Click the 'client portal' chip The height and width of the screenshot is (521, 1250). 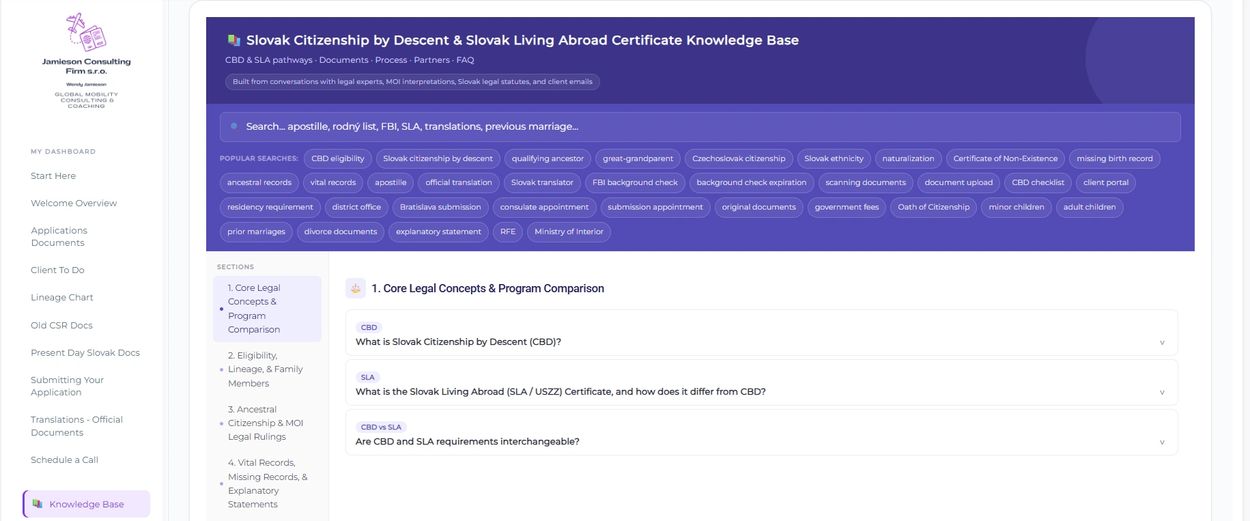(x=1106, y=182)
